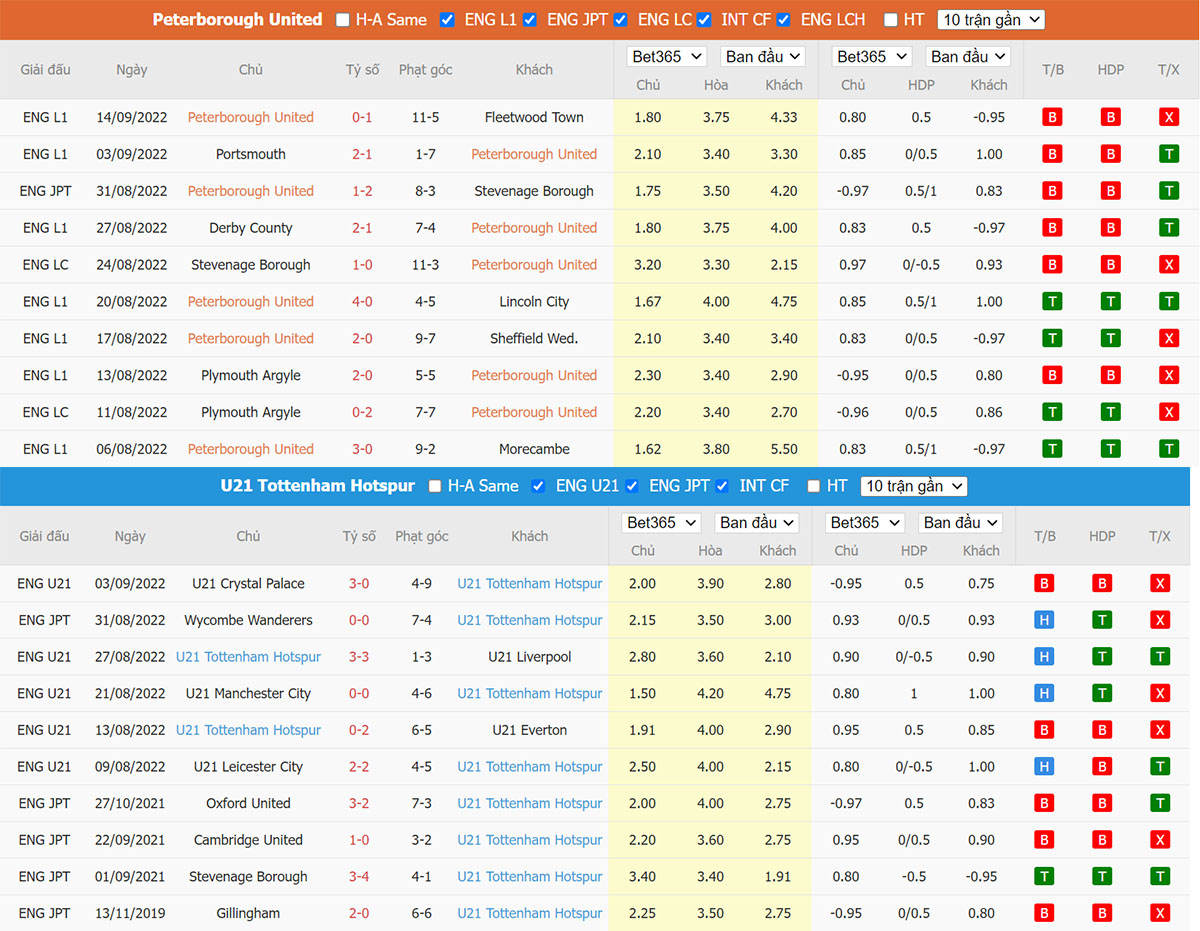Open the 10 trận gần dropdown for Peterborough
The height and width of the screenshot is (931, 1200).
[990, 20]
